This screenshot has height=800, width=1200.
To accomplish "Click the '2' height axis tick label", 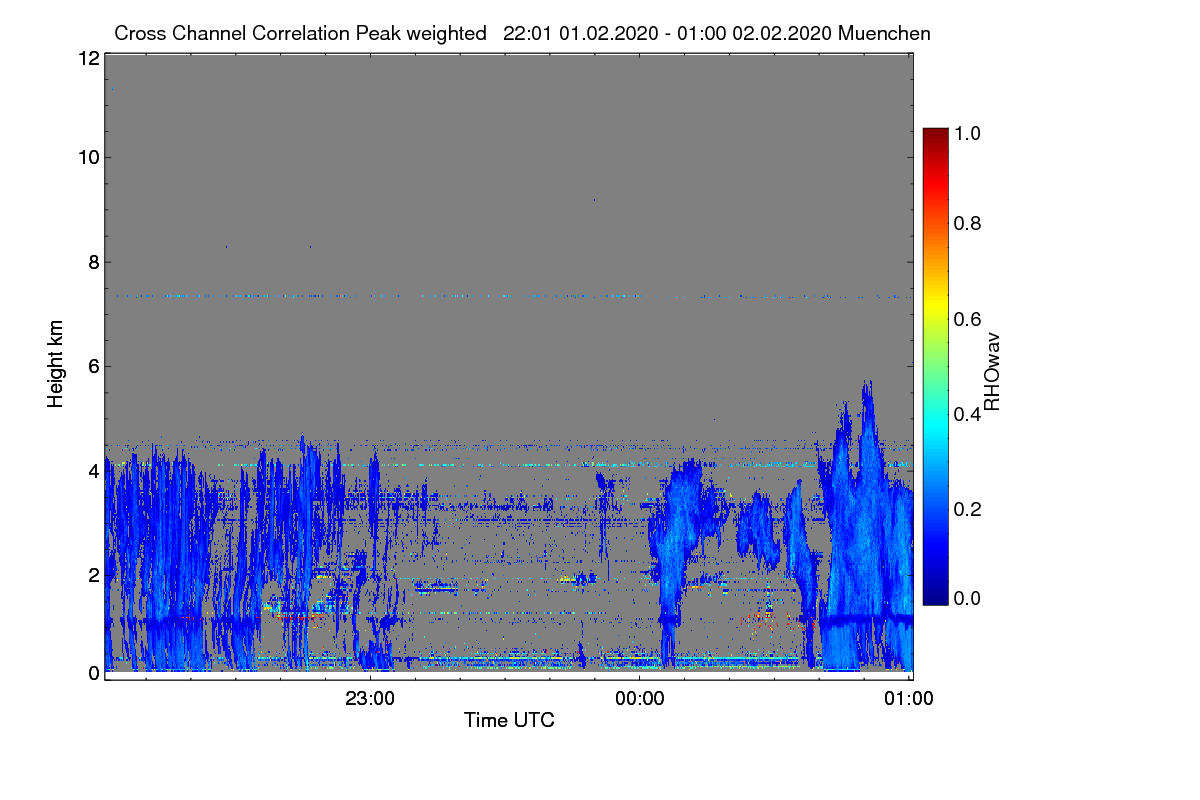I will [93, 574].
